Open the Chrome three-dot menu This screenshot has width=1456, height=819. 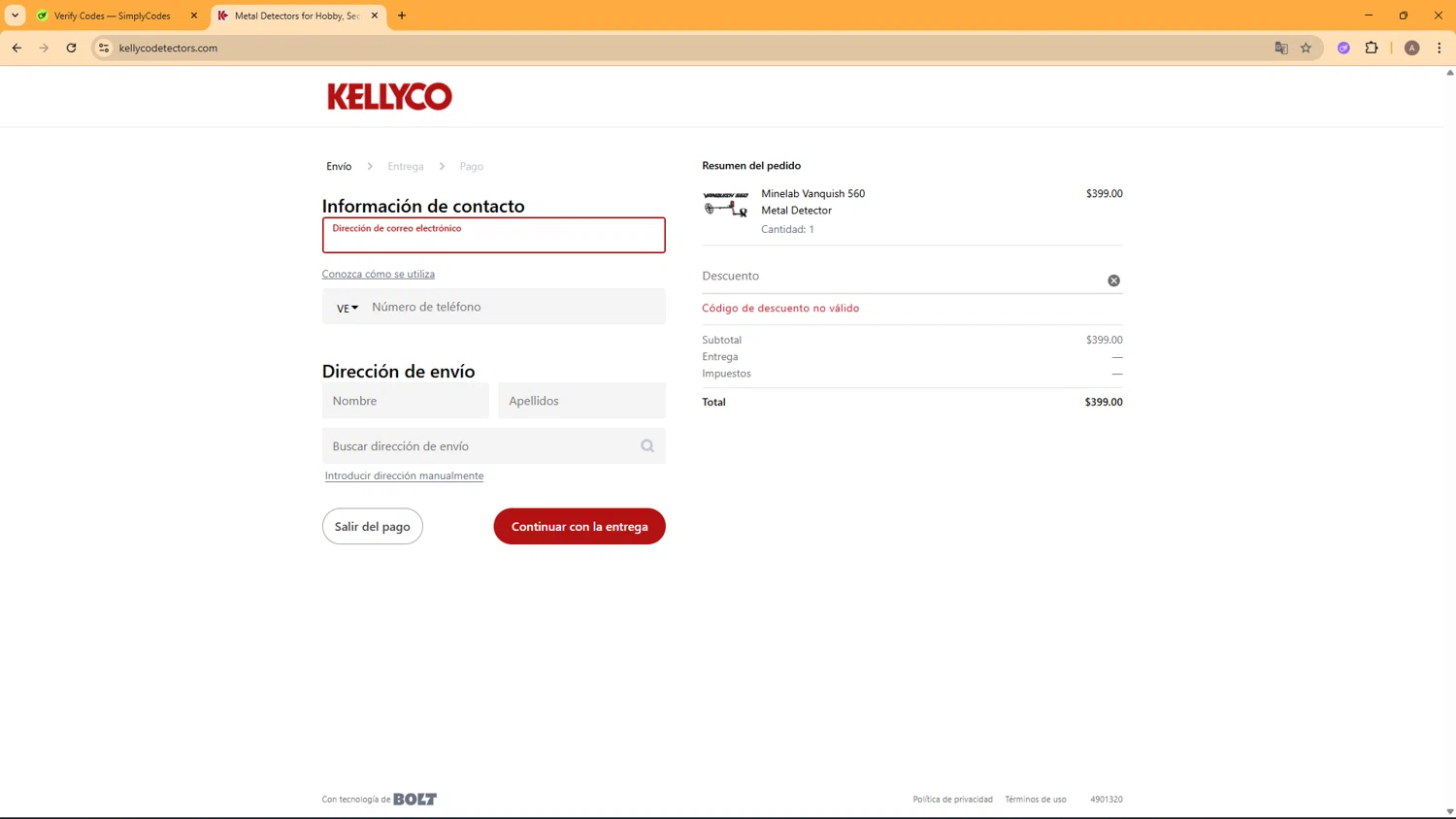(1439, 48)
